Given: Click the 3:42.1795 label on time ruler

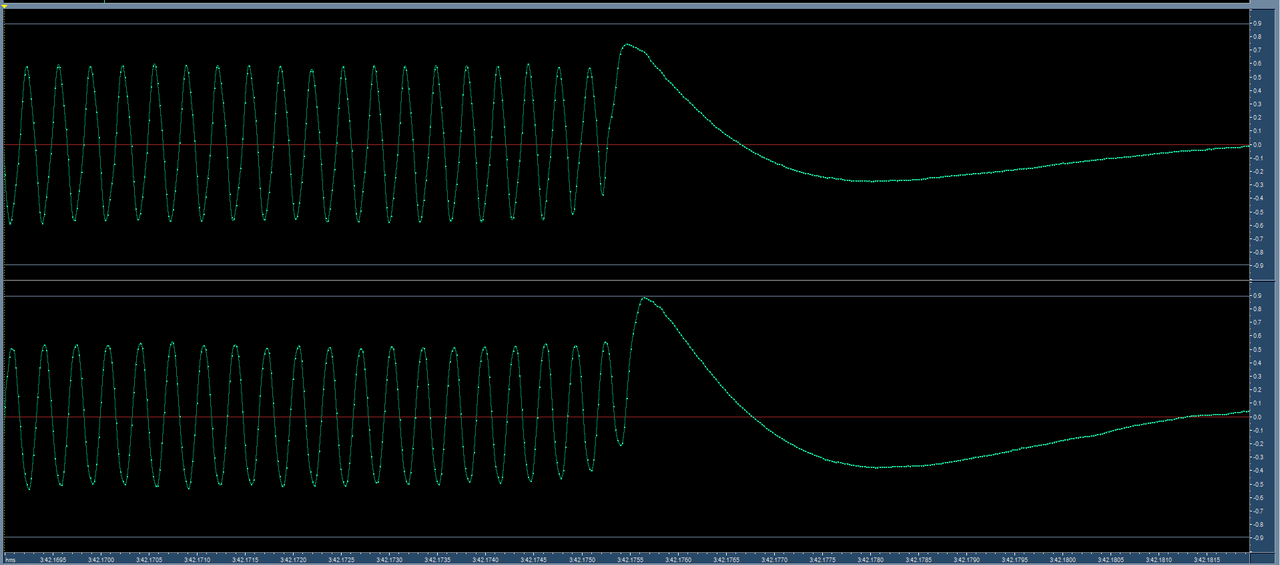Looking at the screenshot, I should (x=1014, y=560).
